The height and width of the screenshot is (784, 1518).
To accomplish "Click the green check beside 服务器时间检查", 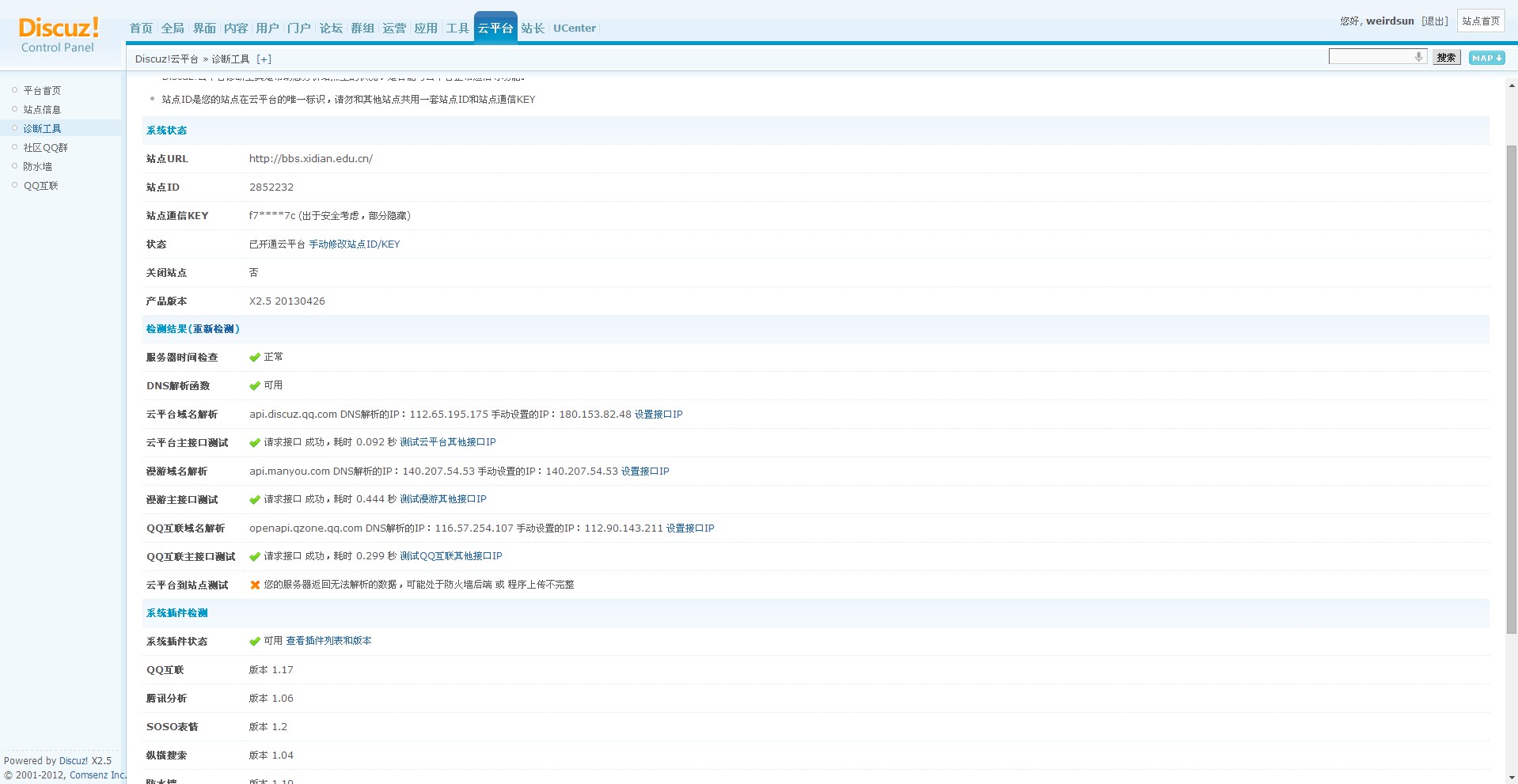I will point(255,358).
